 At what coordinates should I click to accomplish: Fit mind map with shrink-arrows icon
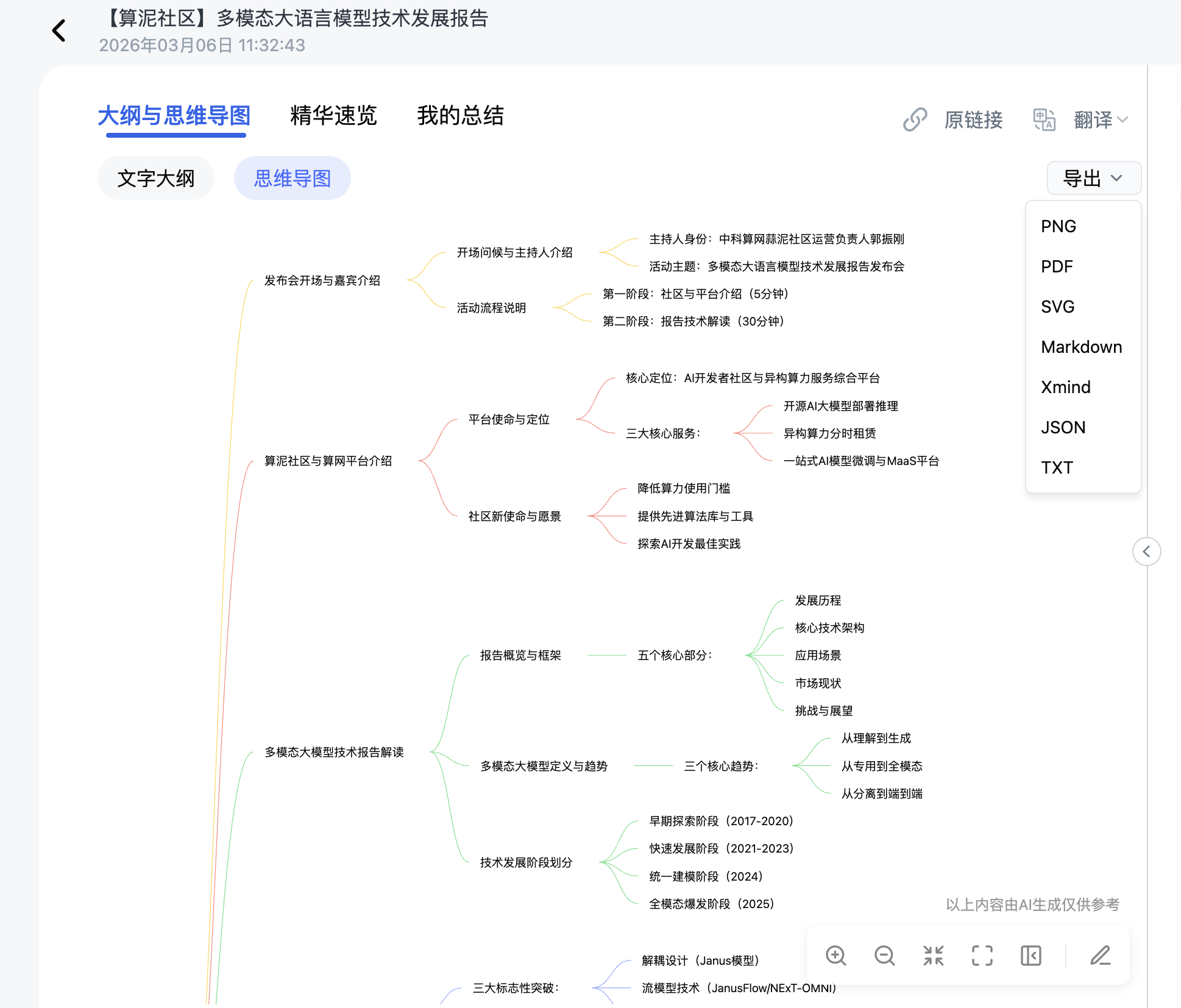click(933, 956)
